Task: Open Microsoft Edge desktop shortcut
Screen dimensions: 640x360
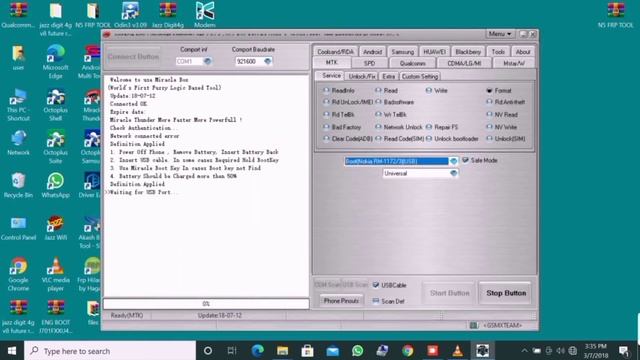Action: point(56,62)
